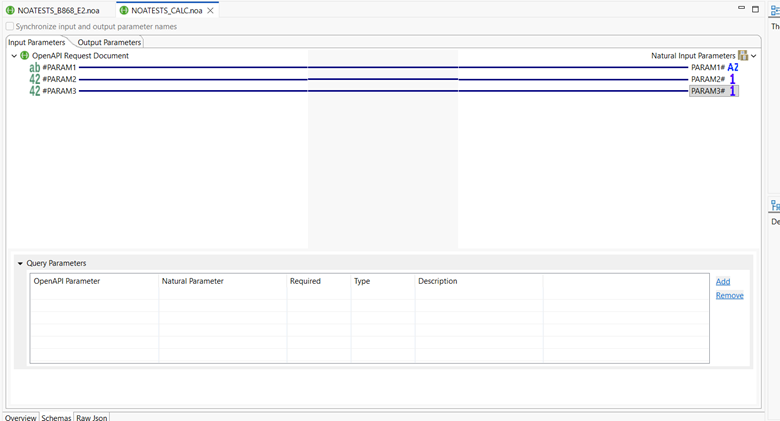The width and height of the screenshot is (780, 421).
Task: Click the OpenAPI Parameter column header
Action: coord(94,281)
